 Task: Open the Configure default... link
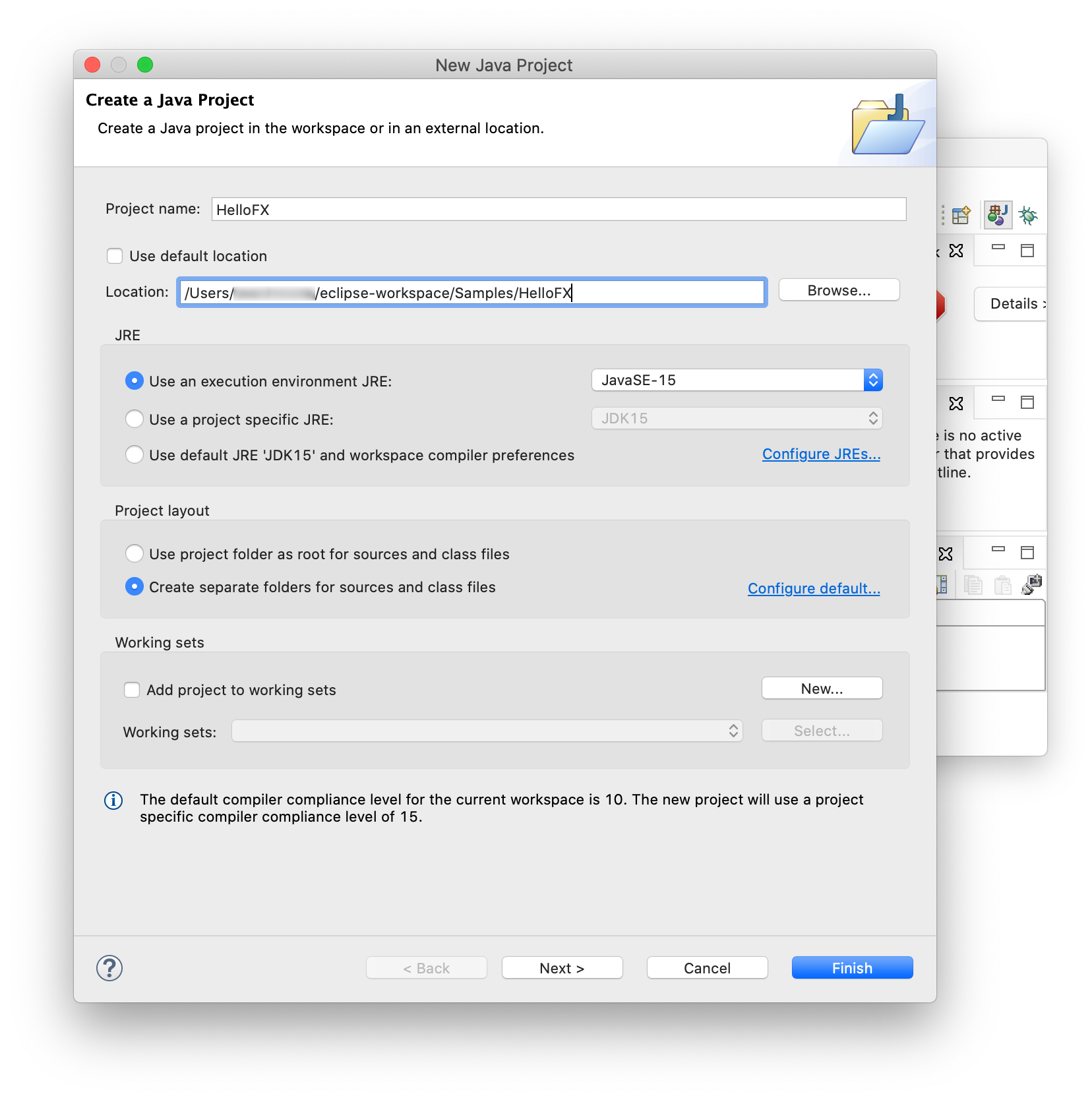pos(814,588)
